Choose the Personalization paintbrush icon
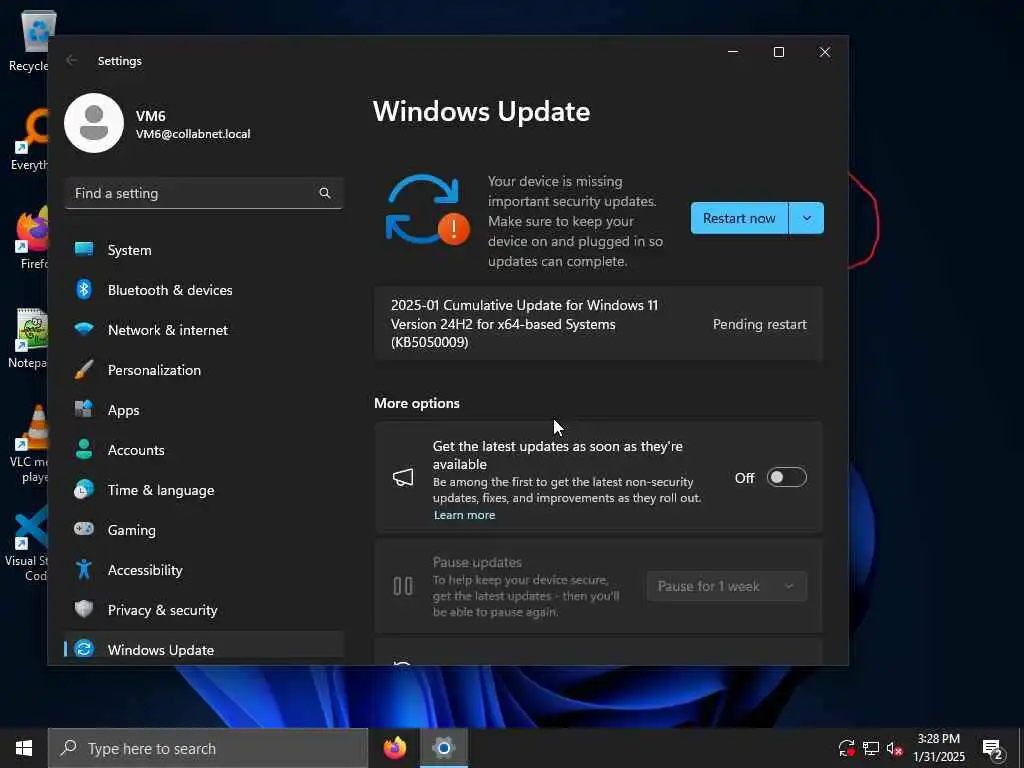 point(84,369)
